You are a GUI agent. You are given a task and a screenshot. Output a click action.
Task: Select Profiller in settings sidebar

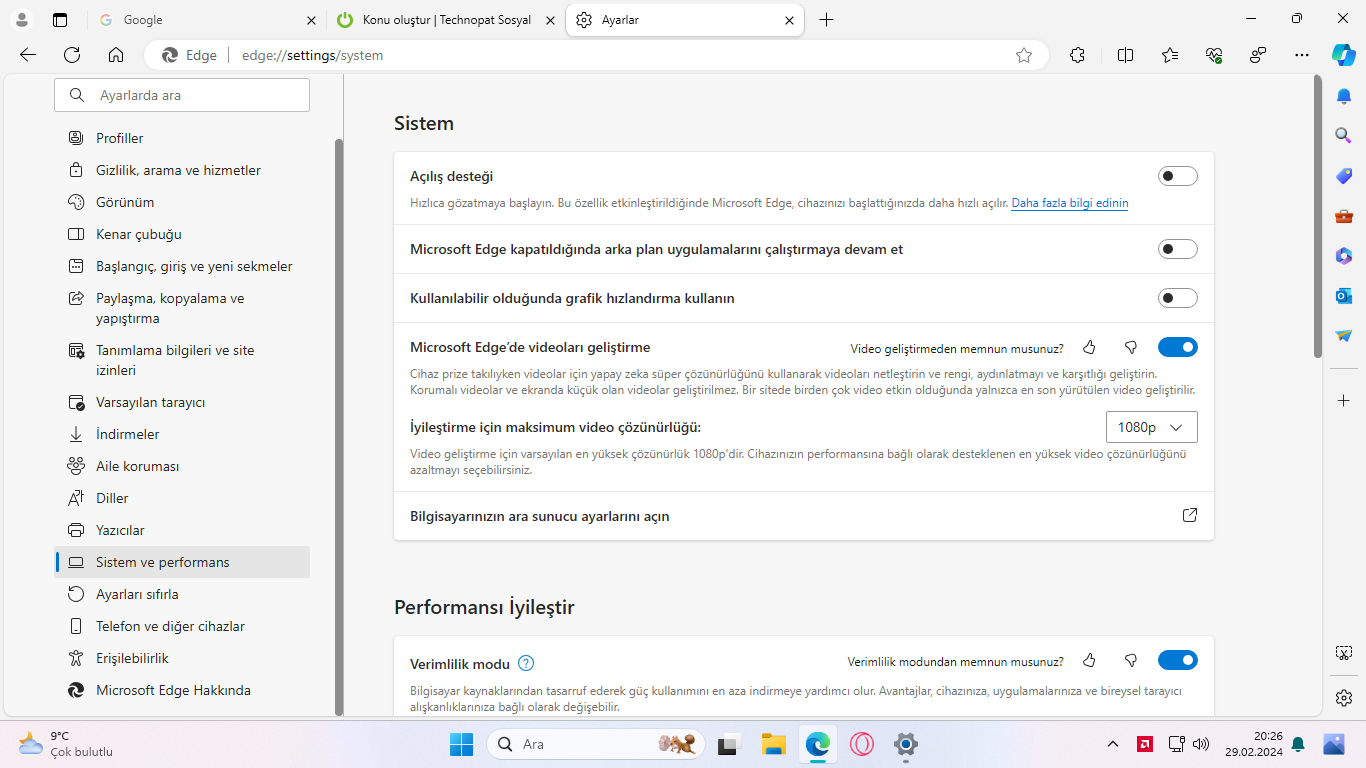point(182,138)
